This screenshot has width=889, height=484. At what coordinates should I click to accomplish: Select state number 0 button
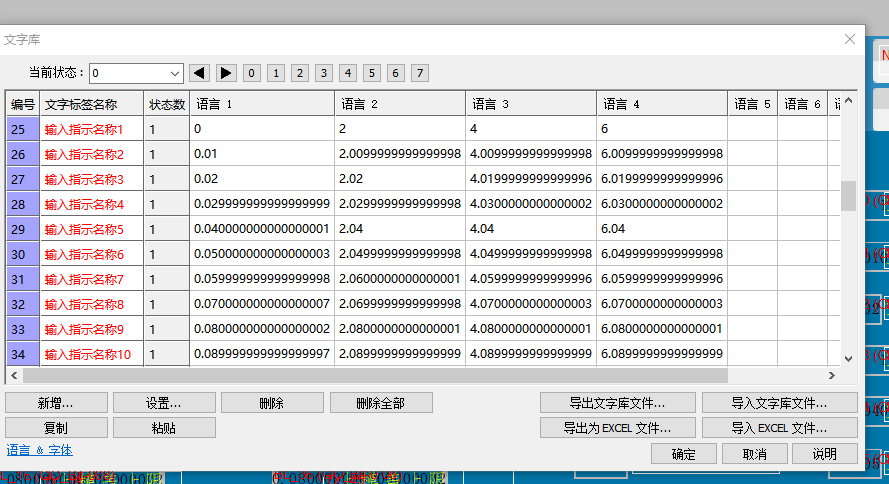pos(252,73)
